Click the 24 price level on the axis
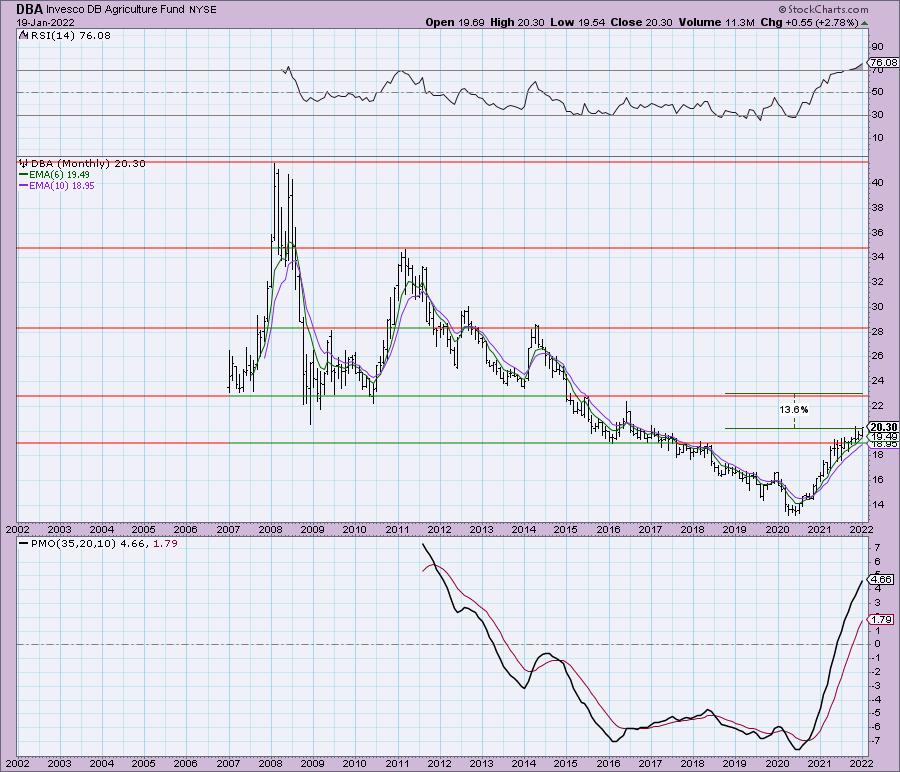Screen dimensions: 900x772 click(877, 381)
